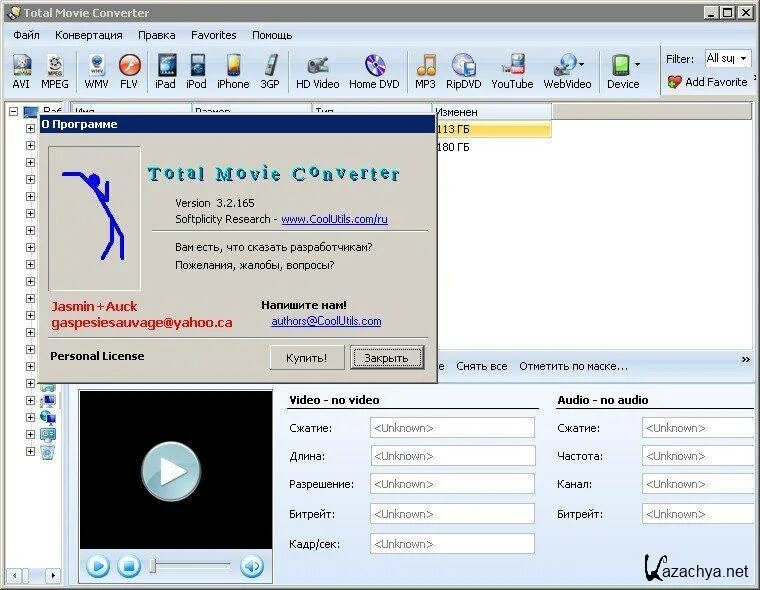Play the video with big preview button

(x=171, y=471)
